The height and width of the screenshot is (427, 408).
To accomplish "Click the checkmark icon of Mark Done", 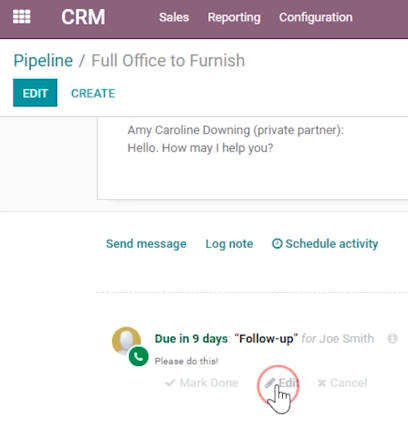I will pyautogui.click(x=170, y=383).
